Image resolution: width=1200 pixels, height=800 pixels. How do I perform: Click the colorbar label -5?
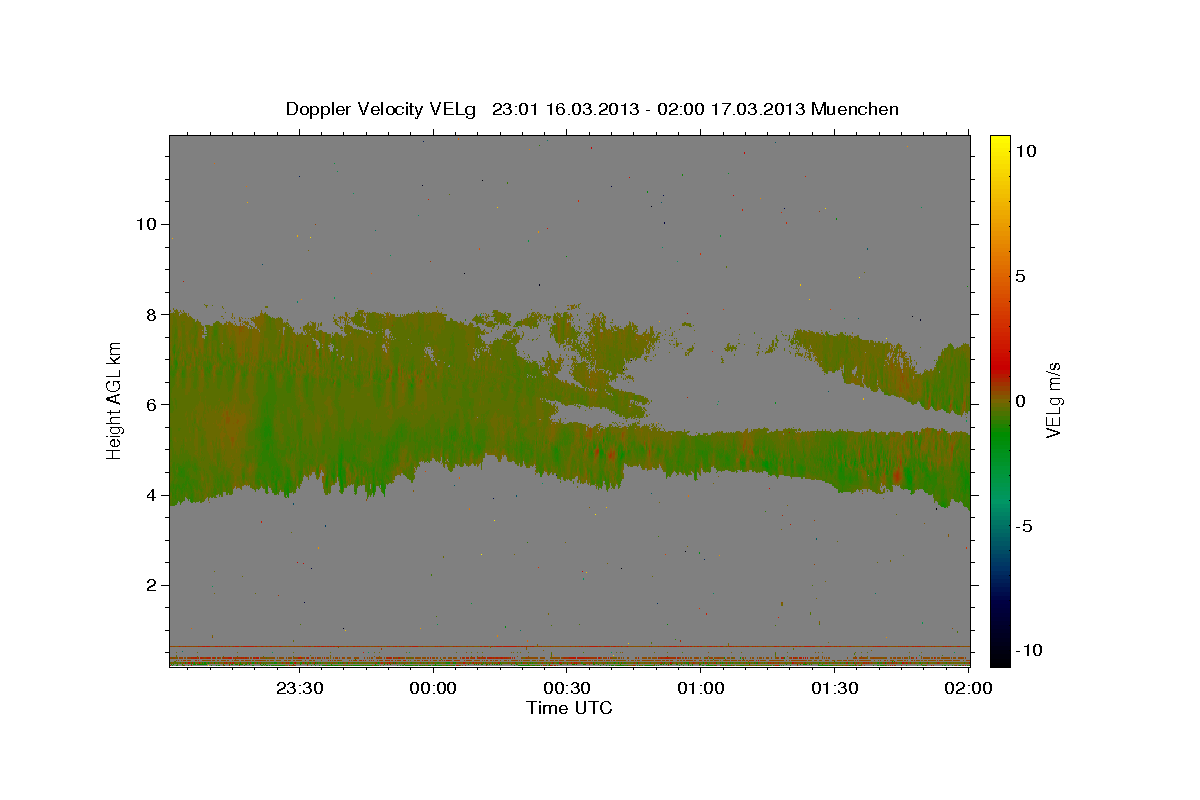(1024, 526)
